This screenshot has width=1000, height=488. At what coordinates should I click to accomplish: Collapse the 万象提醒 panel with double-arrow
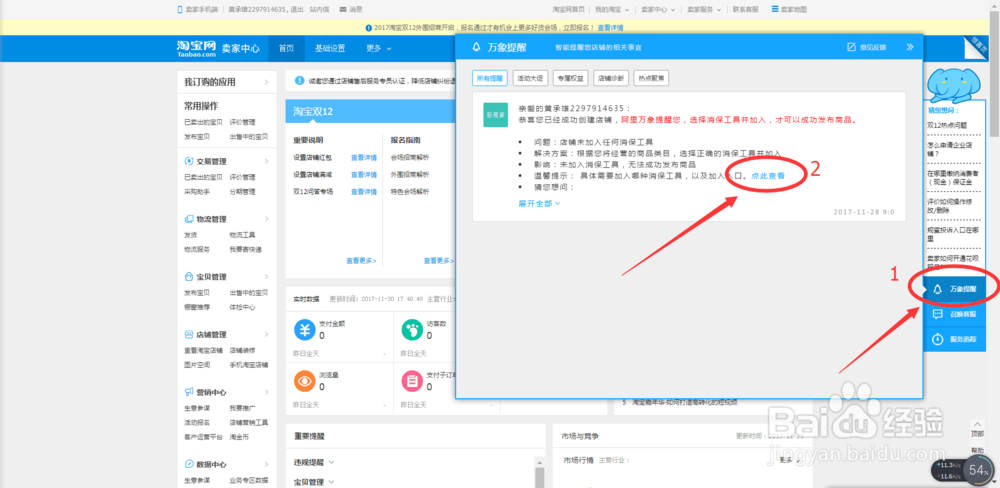coord(910,47)
